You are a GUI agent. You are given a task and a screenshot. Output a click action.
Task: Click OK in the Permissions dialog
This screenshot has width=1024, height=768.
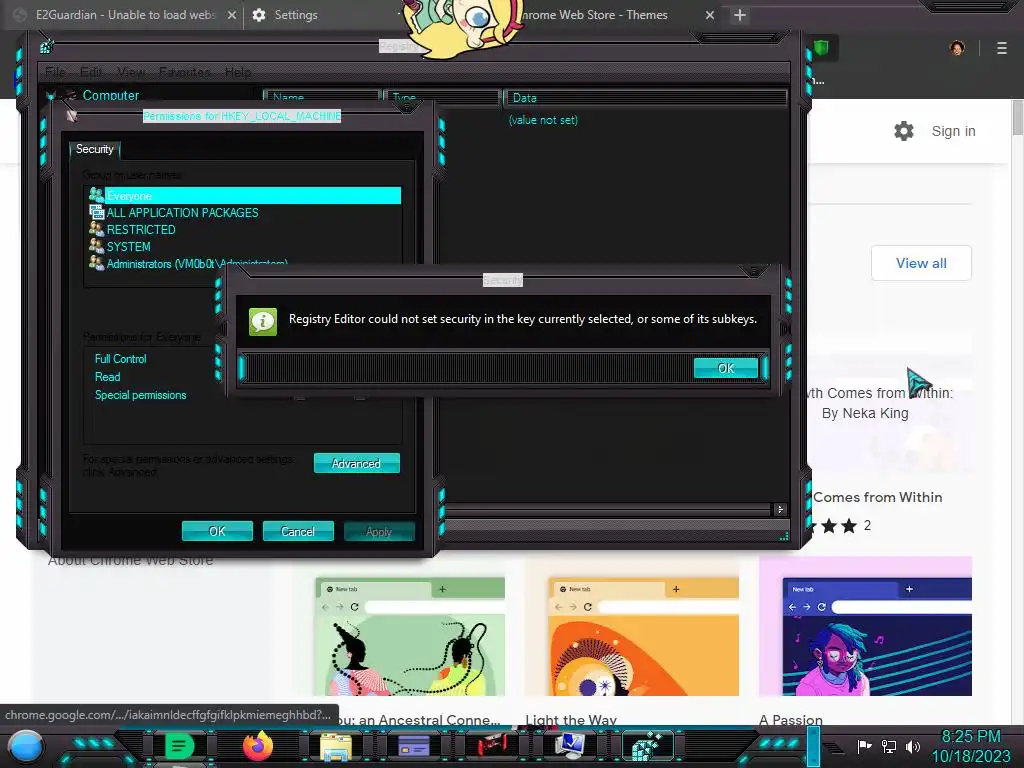click(x=217, y=531)
